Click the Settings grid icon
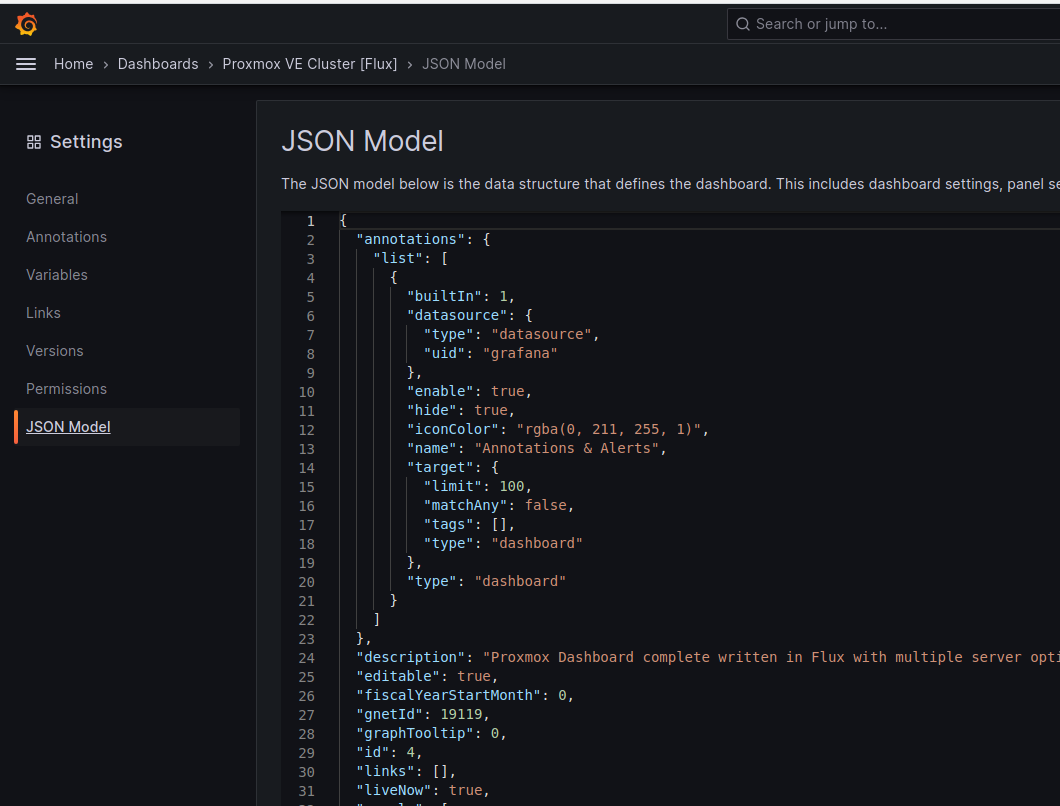The image size is (1060, 806). tap(34, 142)
